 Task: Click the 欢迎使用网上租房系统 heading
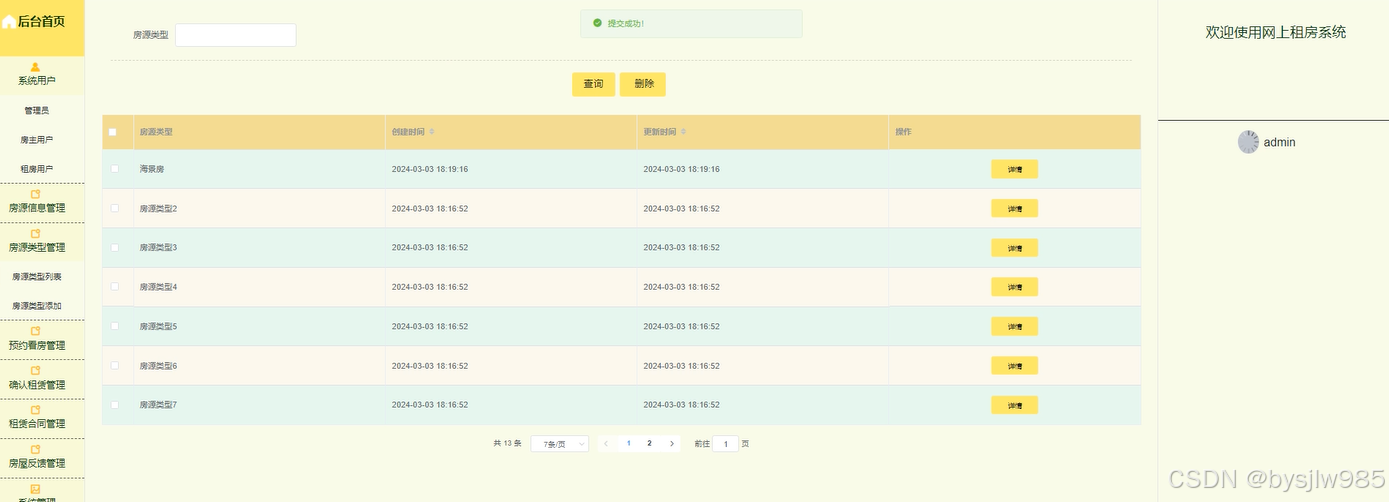pyautogui.click(x=1276, y=32)
